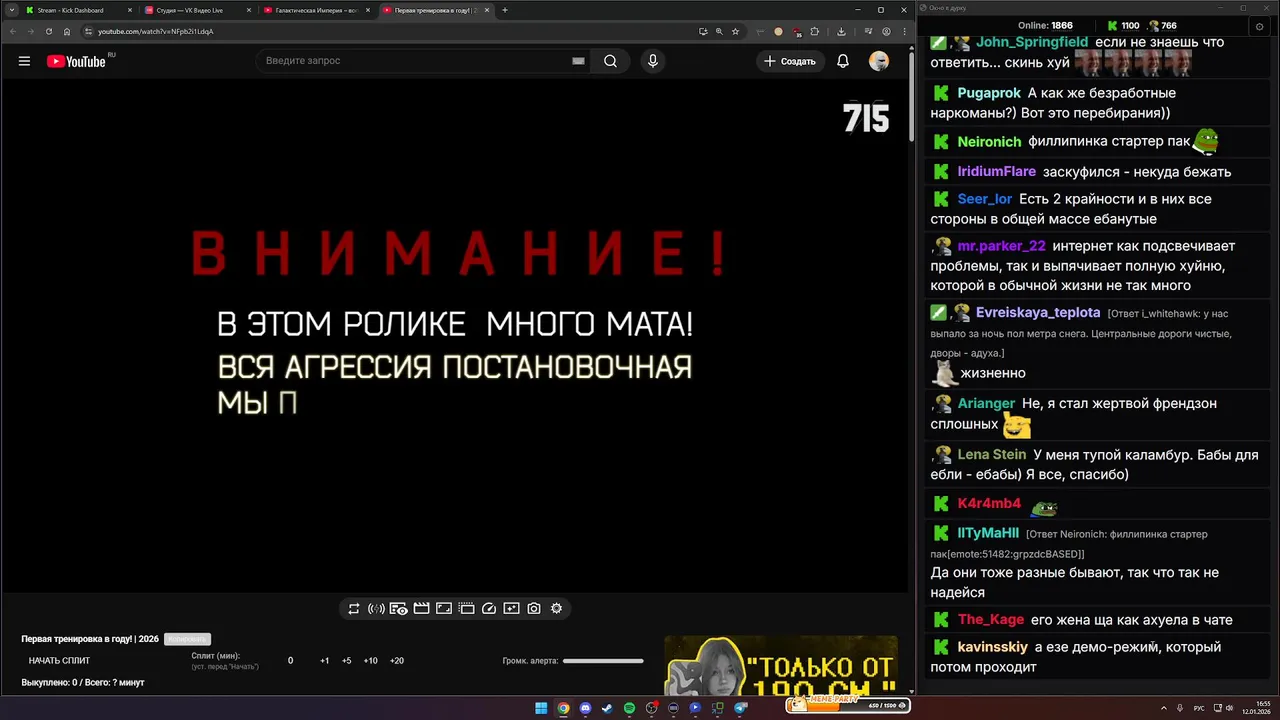
Task: Open the Chrome three-dot menu
Action: [x=903, y=31]
